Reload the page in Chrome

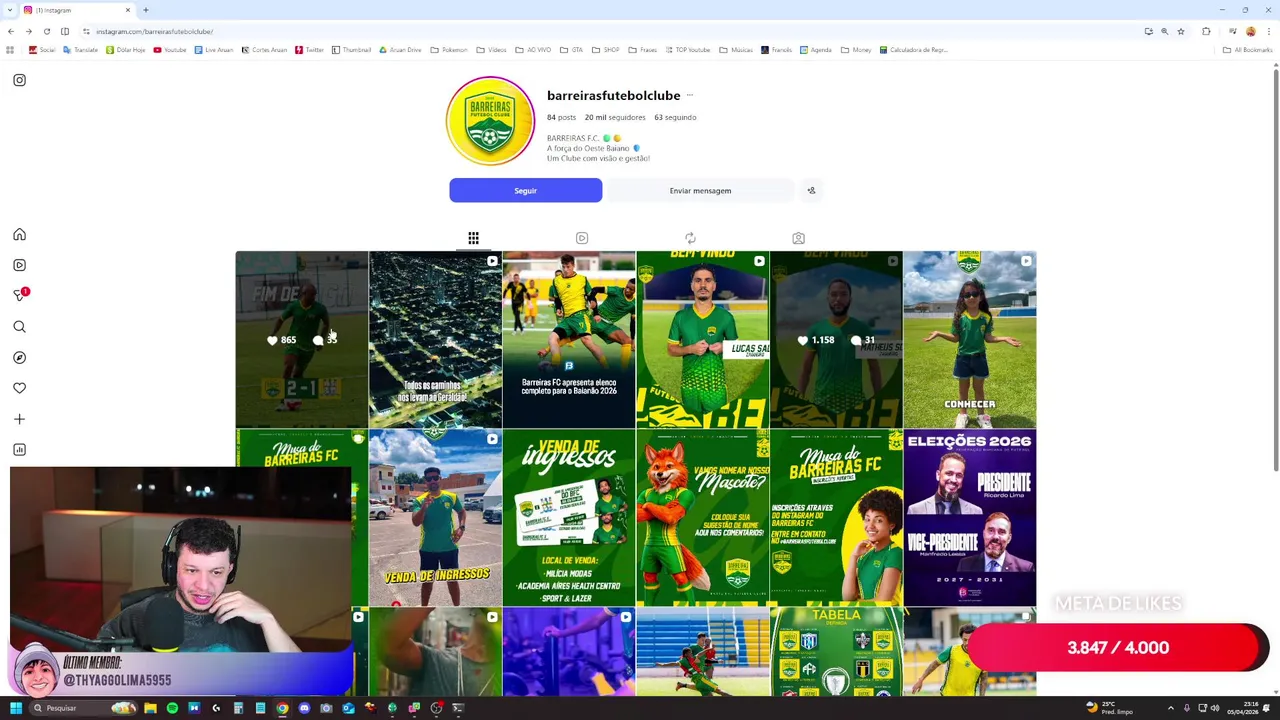(x=46, y=31)
